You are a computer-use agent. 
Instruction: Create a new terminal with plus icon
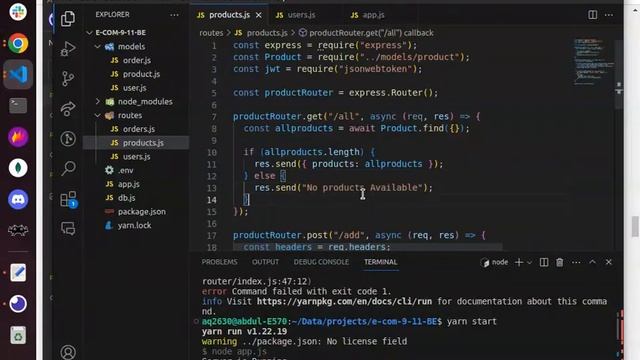tap(519, 262)
